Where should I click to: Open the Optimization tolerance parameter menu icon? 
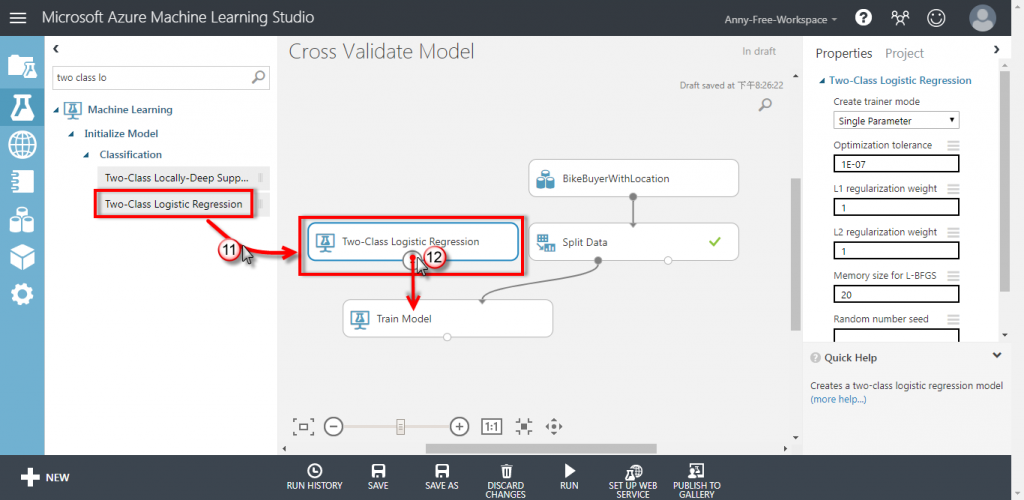(953, 146)
